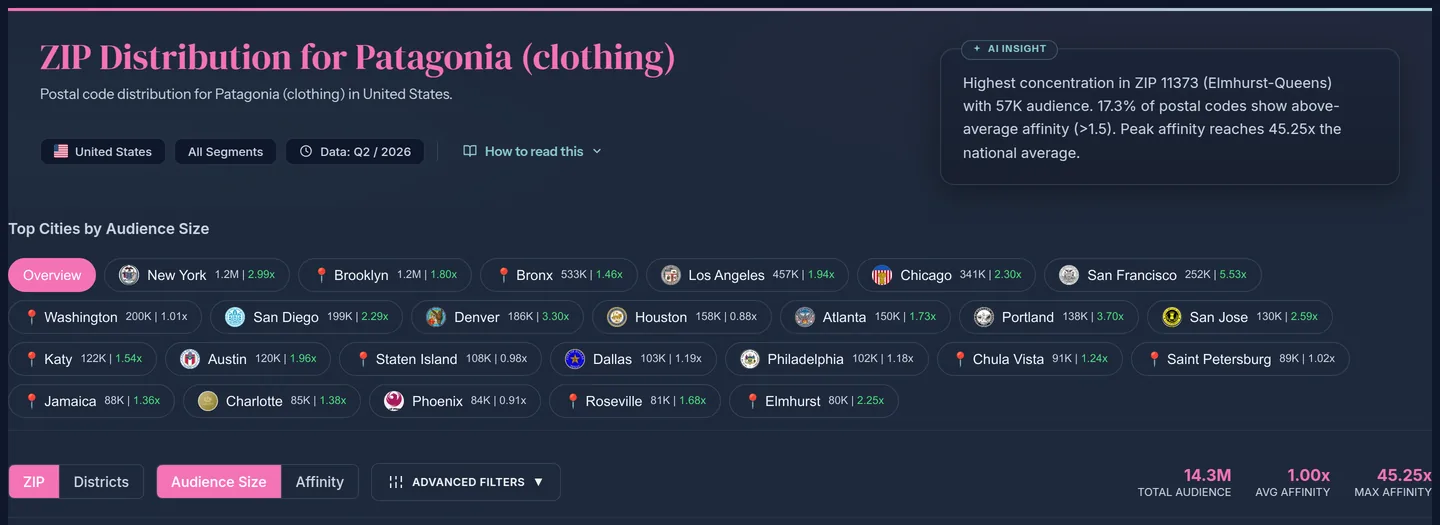Click the San Diego seal icon
The image size is (1440, 525).
235,317
